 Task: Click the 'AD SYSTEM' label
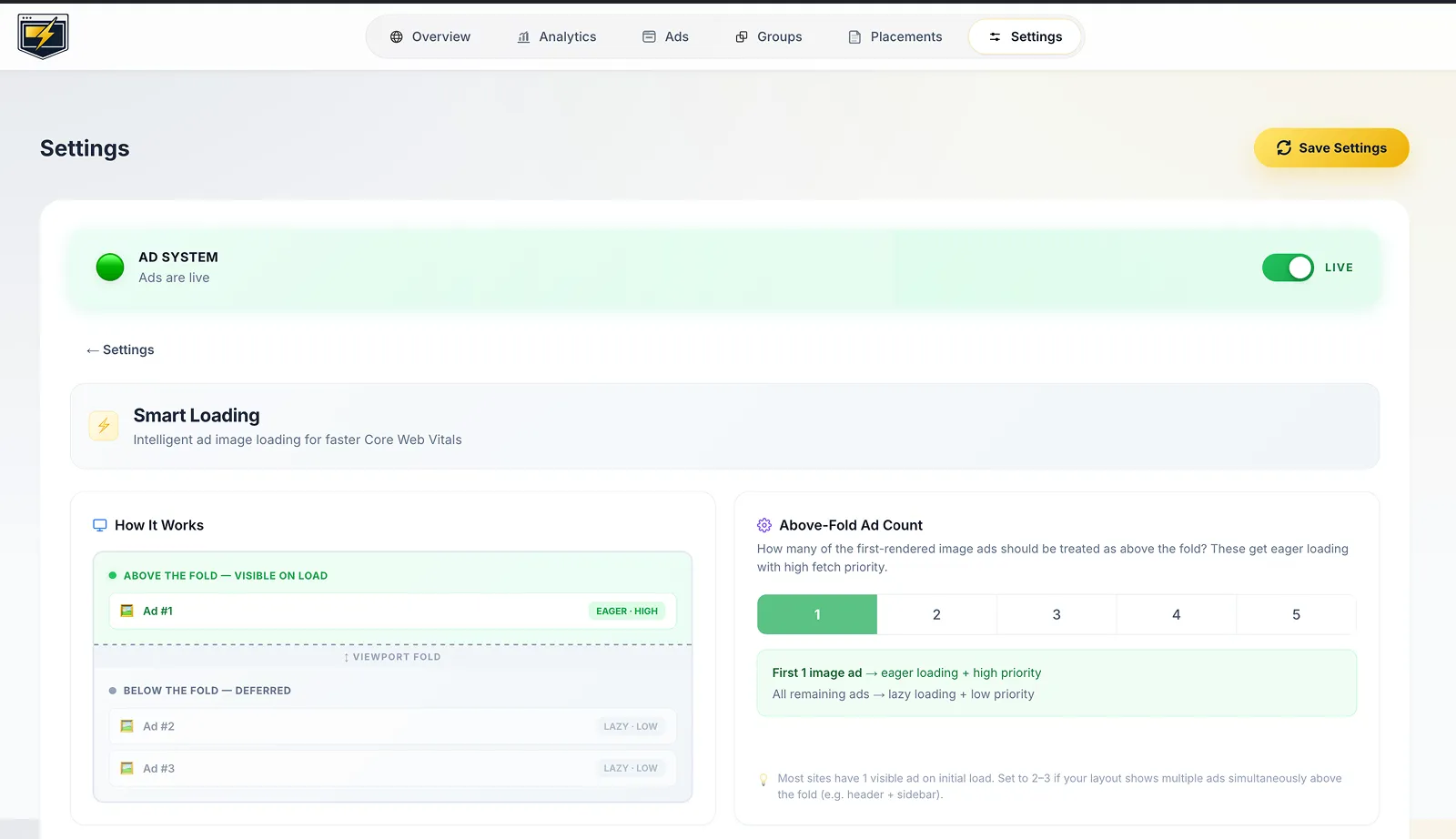(178, 258)
